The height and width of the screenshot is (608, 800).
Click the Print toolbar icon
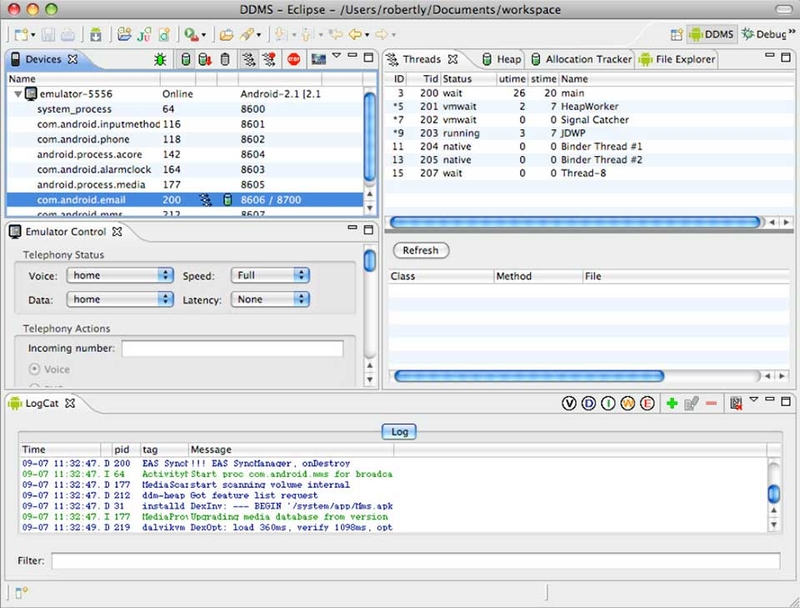pyautogui.click(x=68, y=35)
